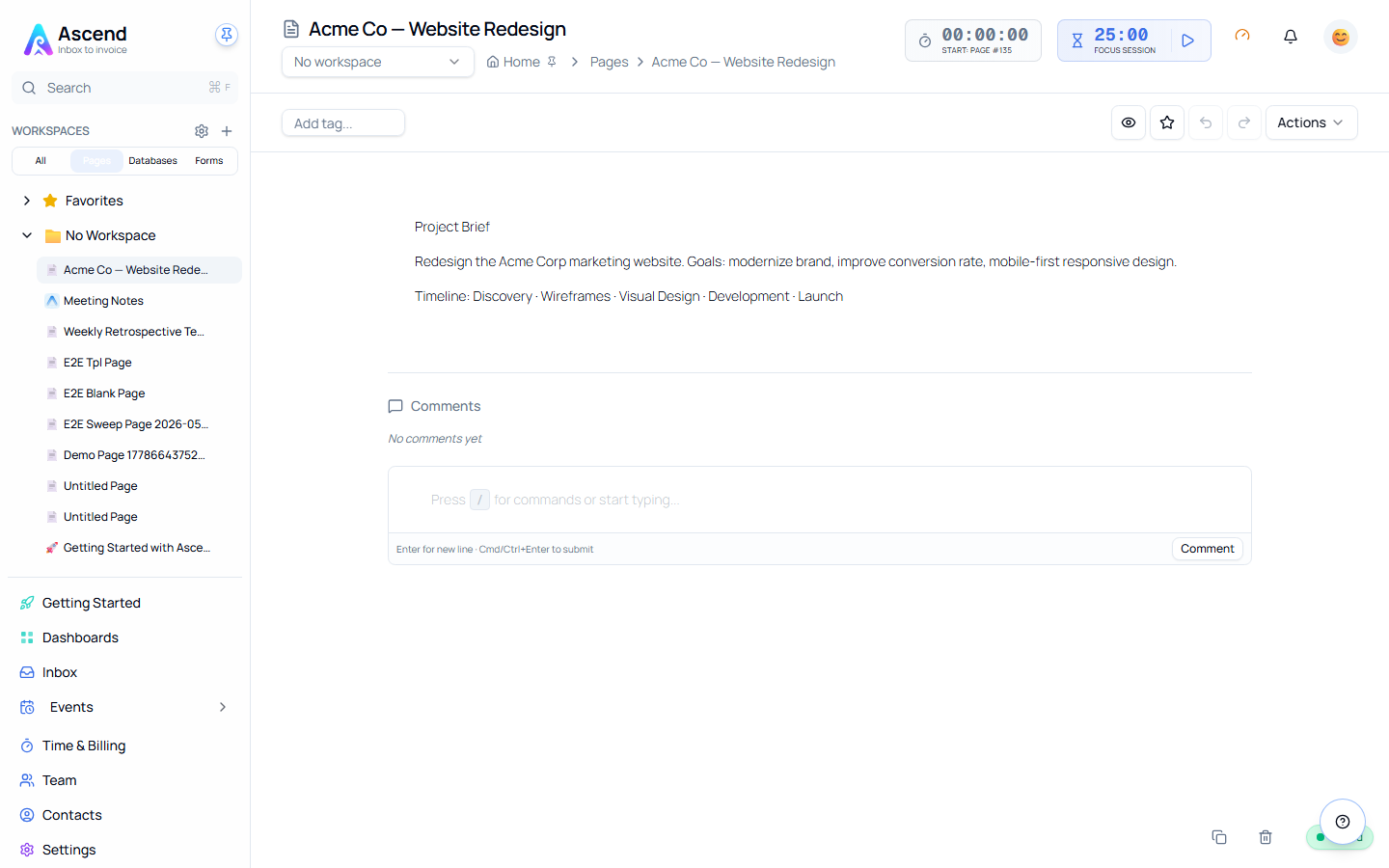Viewport: 1389px width, 868px height.
Task: Open the help question mark button
Action: 1343,822
